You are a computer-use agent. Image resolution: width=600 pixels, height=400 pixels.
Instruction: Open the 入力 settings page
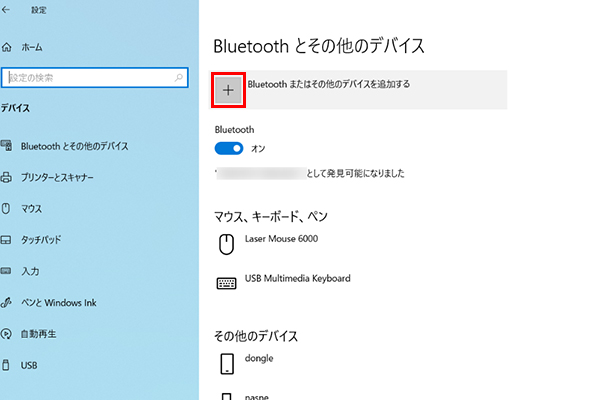pyautogui.click(x=21, y=271)
